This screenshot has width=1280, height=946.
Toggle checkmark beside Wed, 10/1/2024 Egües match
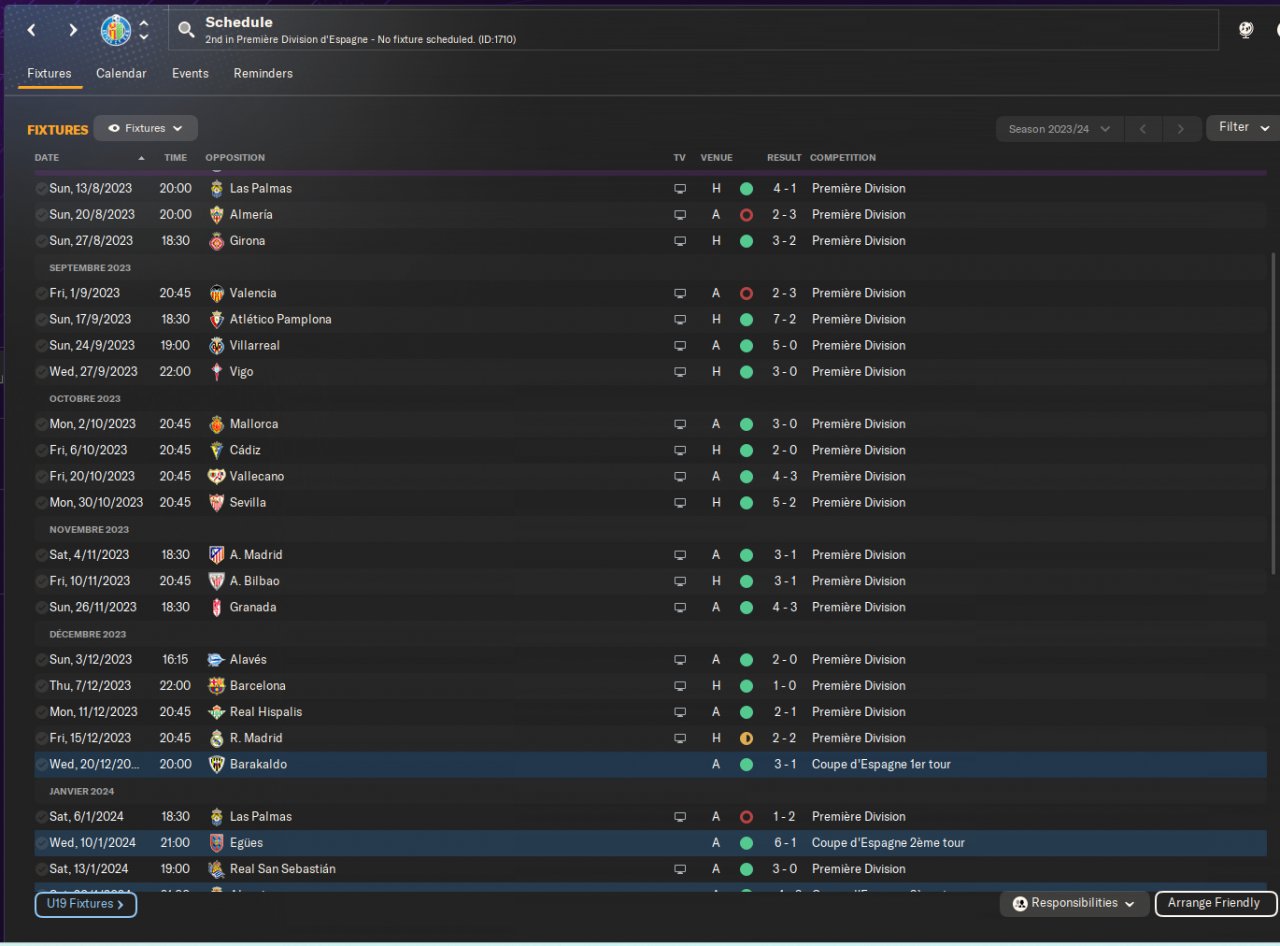pyautogui.click(x=41, y=843)
